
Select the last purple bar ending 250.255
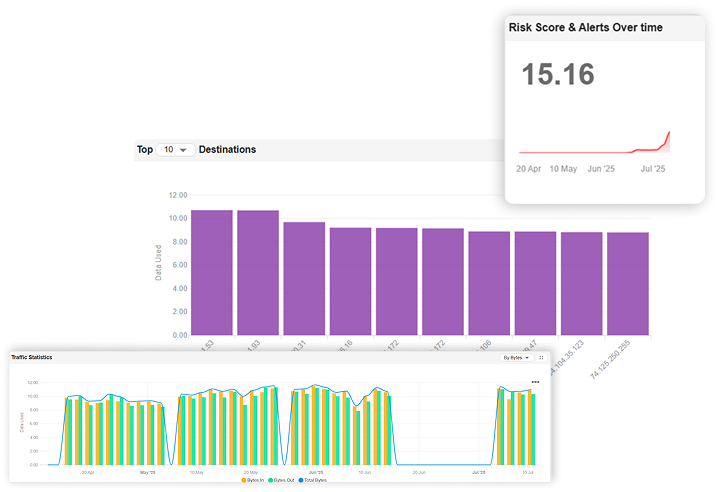tap(628, 283)
